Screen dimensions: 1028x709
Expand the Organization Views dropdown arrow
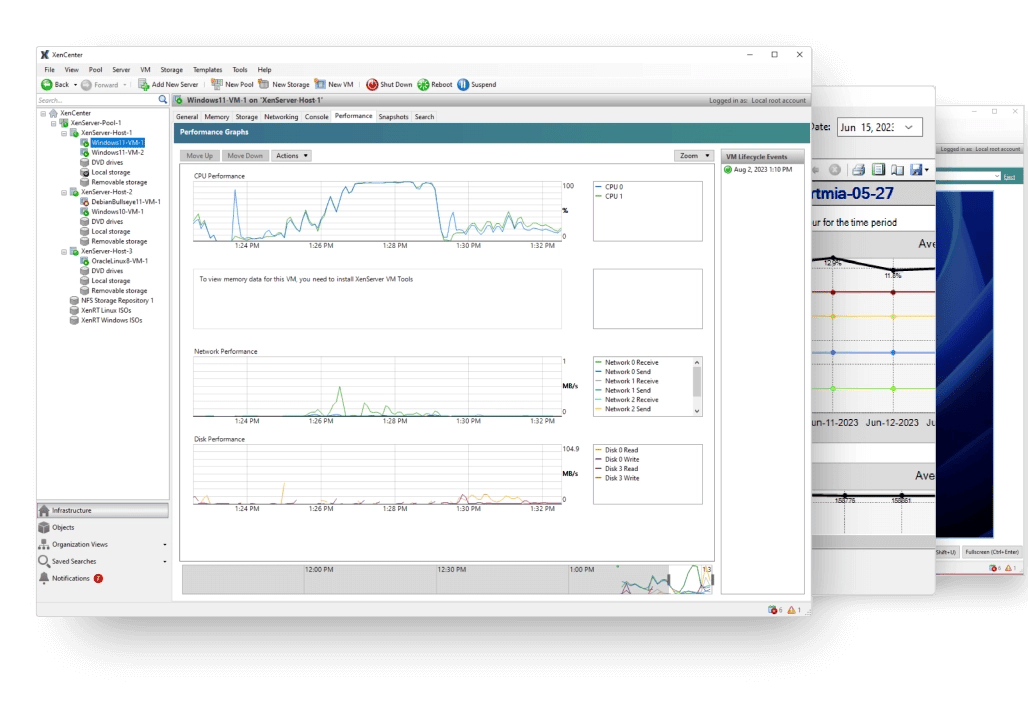tap(165, 544)
